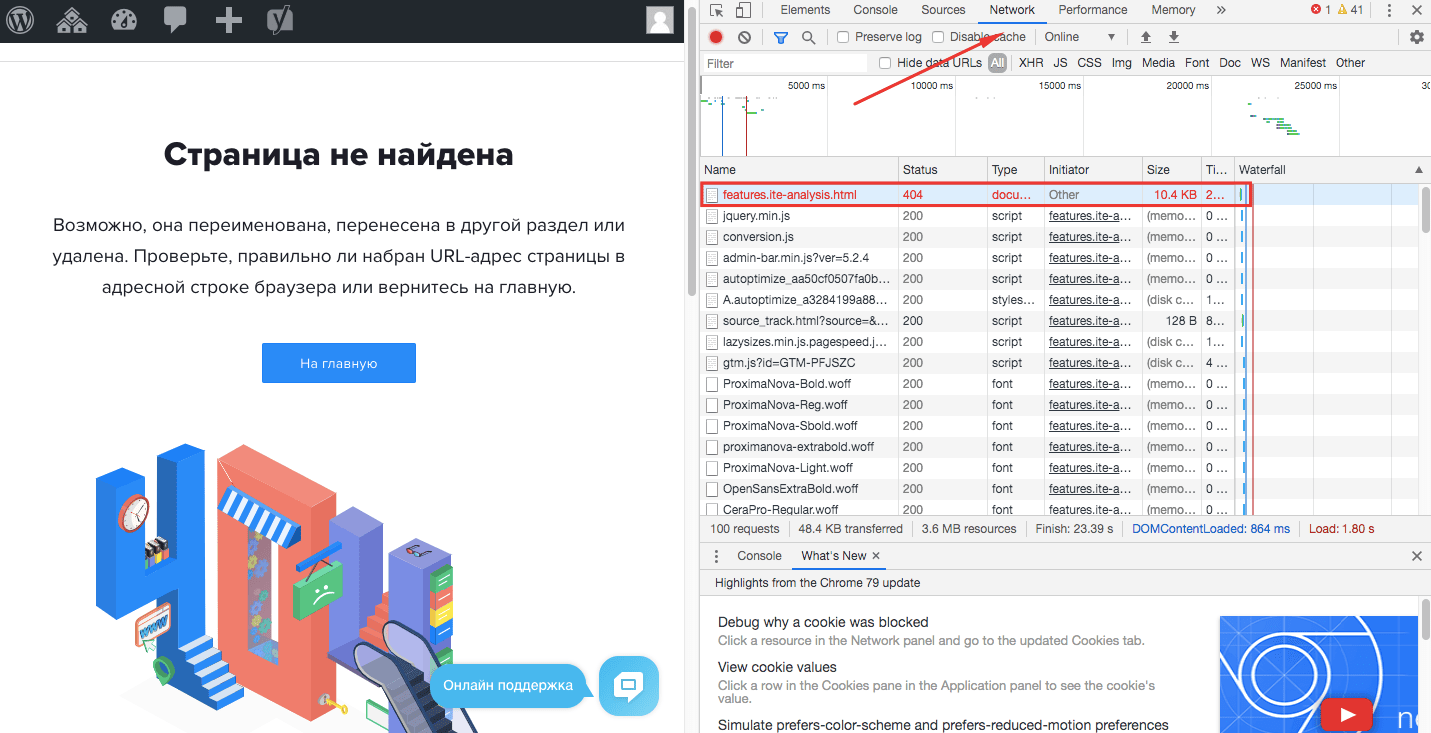Viewport: 1431px width, 733px height.
Task: Toggle the network filter funnel icon
Action: click(781, 37)
